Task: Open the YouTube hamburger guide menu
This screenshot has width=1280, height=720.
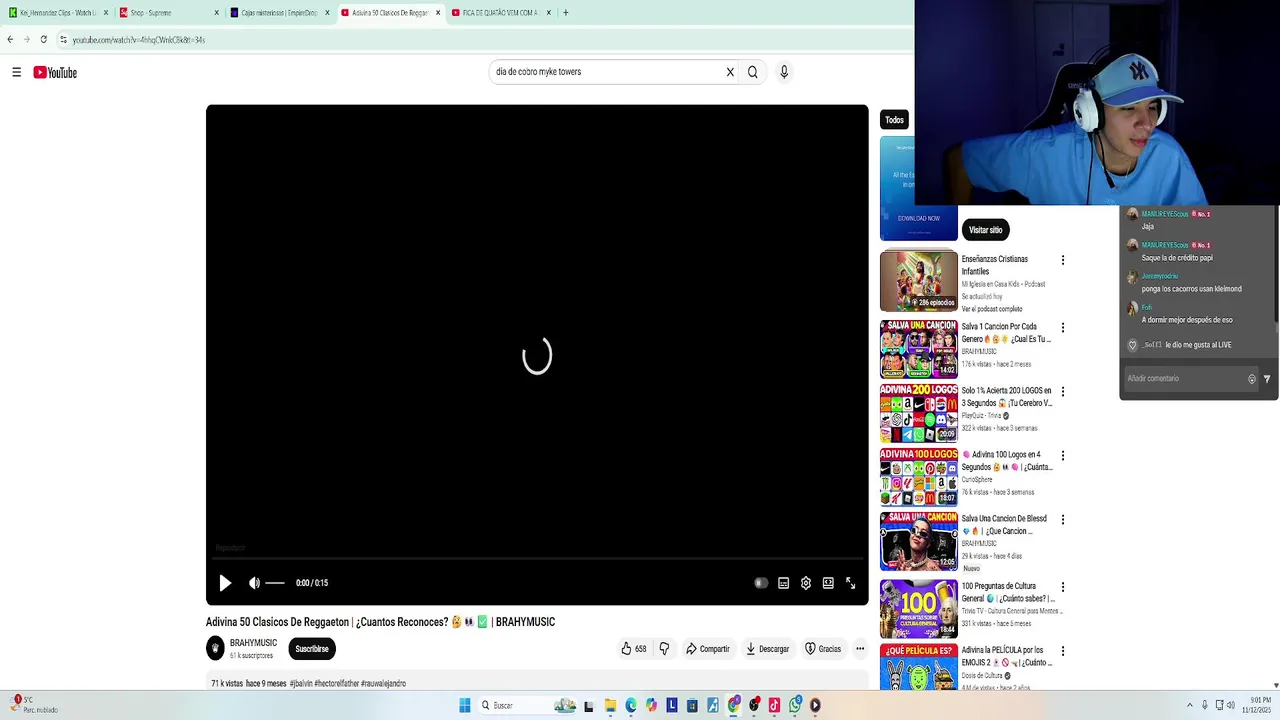Action: coord(16,72)
